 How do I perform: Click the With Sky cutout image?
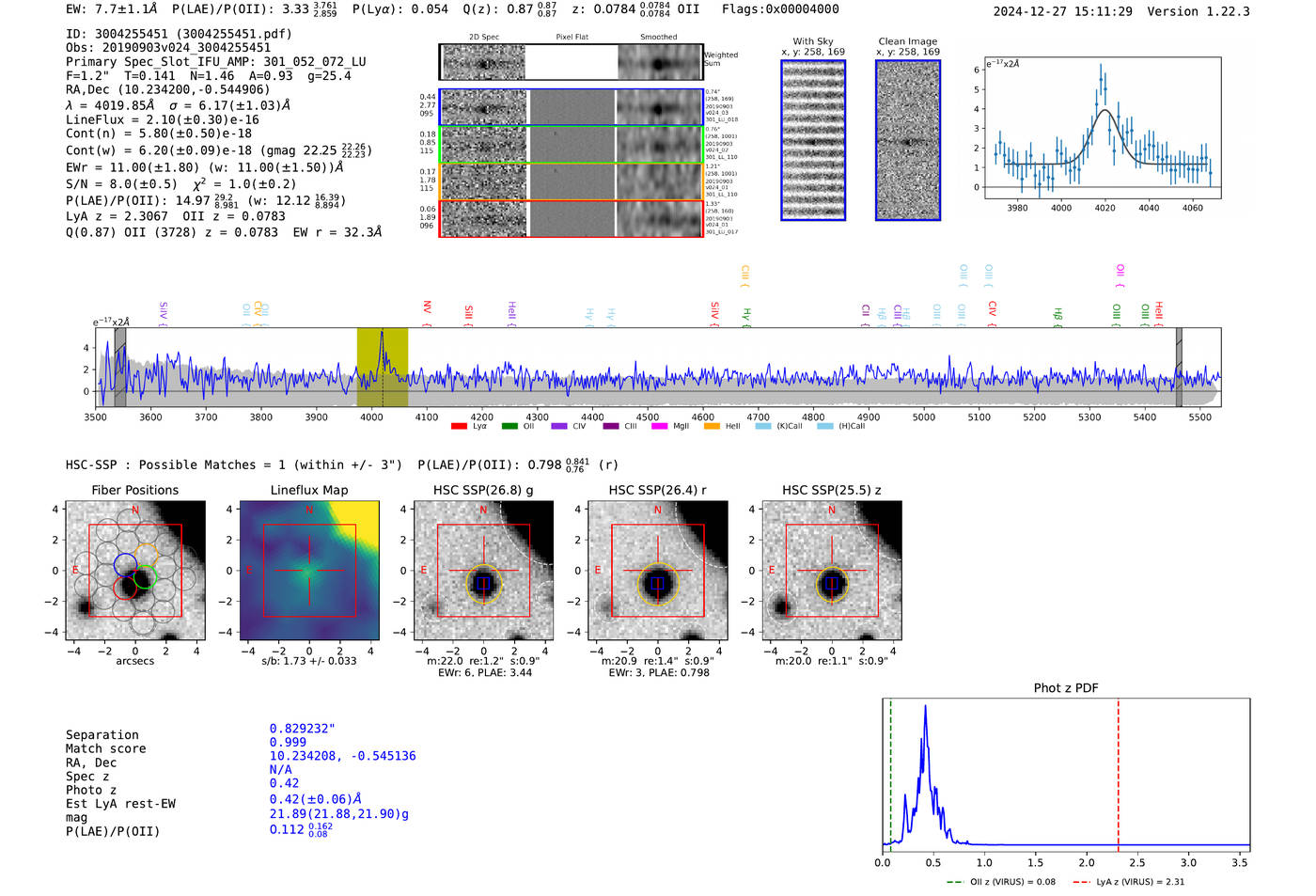(x=813, y=141)
